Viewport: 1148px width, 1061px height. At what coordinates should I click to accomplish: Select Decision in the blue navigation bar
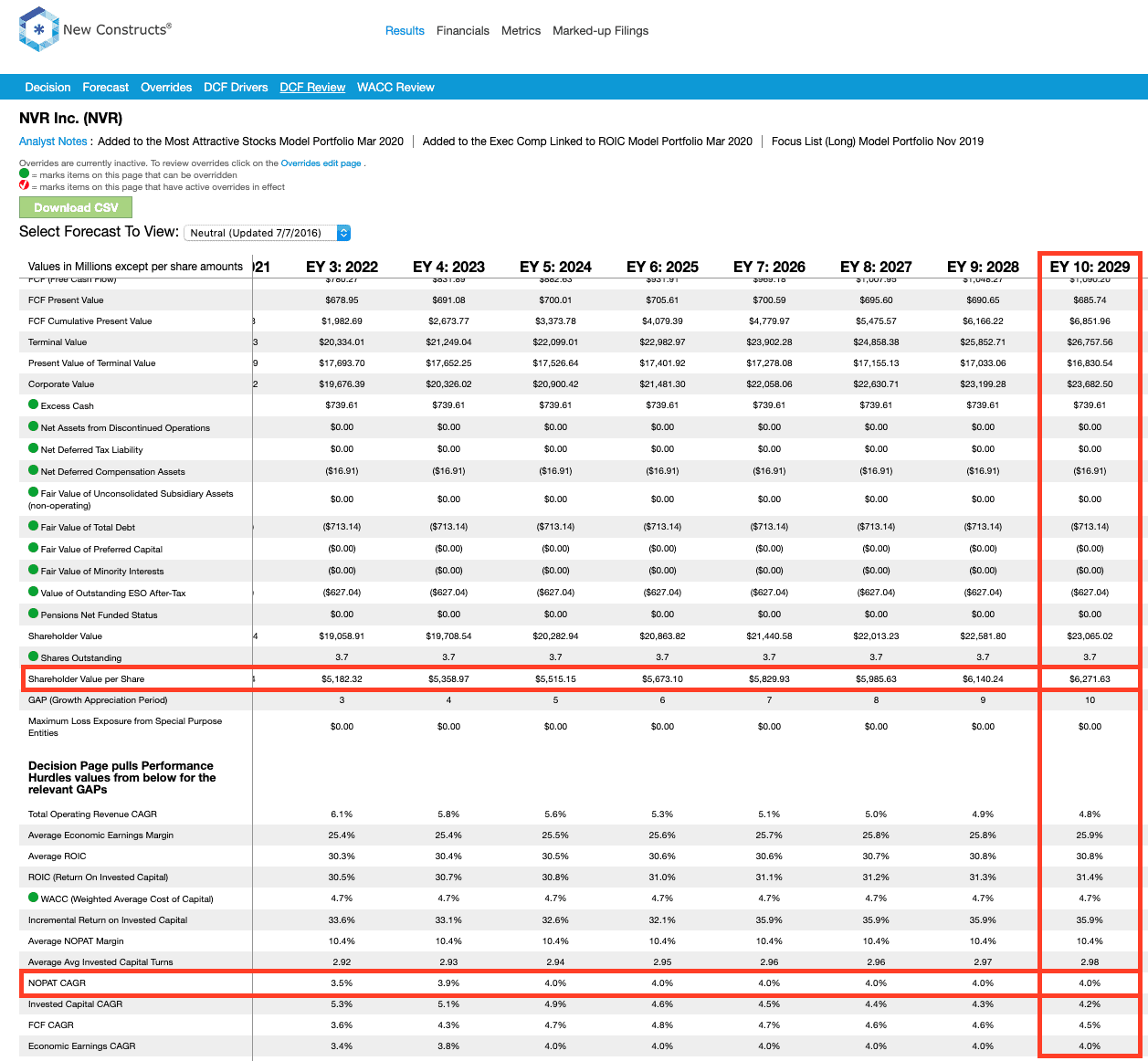(x=47, y=88)
